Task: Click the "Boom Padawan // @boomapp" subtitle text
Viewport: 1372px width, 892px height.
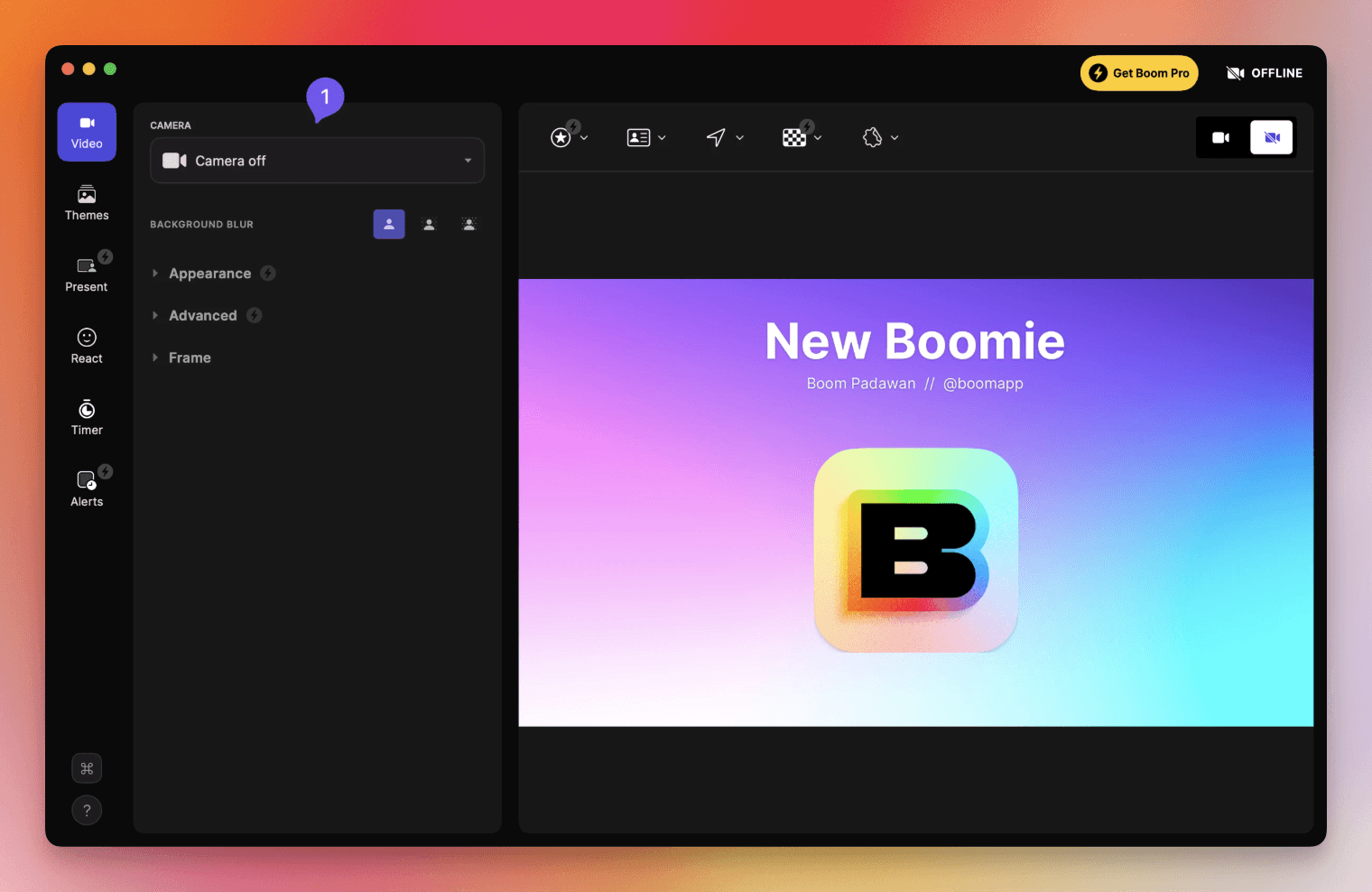Action: (x=915, y=384)
